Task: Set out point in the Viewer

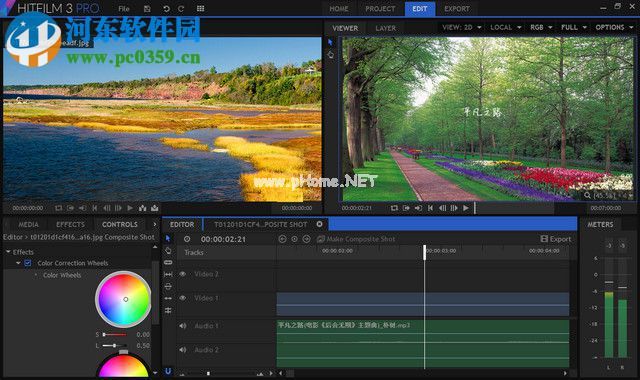Action: (x=418, y=208)
